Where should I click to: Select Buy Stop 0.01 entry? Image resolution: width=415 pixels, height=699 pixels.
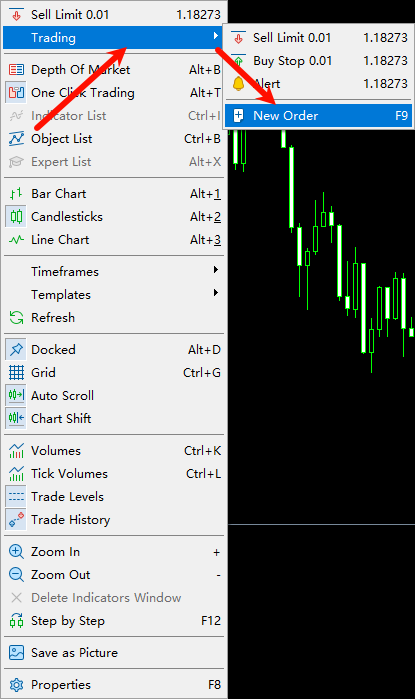tap(318, 61)
